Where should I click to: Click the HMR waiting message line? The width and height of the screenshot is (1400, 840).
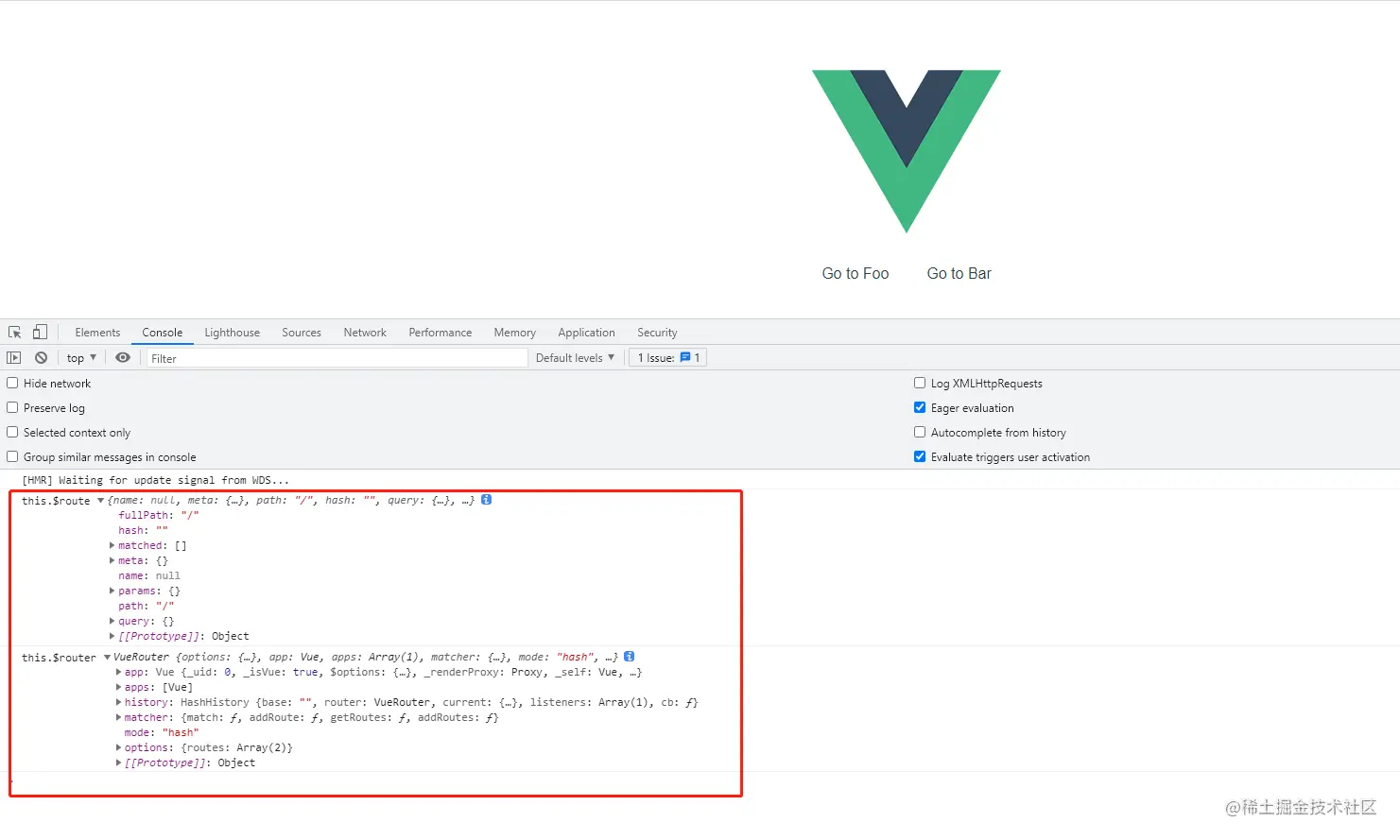coord(155,480)
